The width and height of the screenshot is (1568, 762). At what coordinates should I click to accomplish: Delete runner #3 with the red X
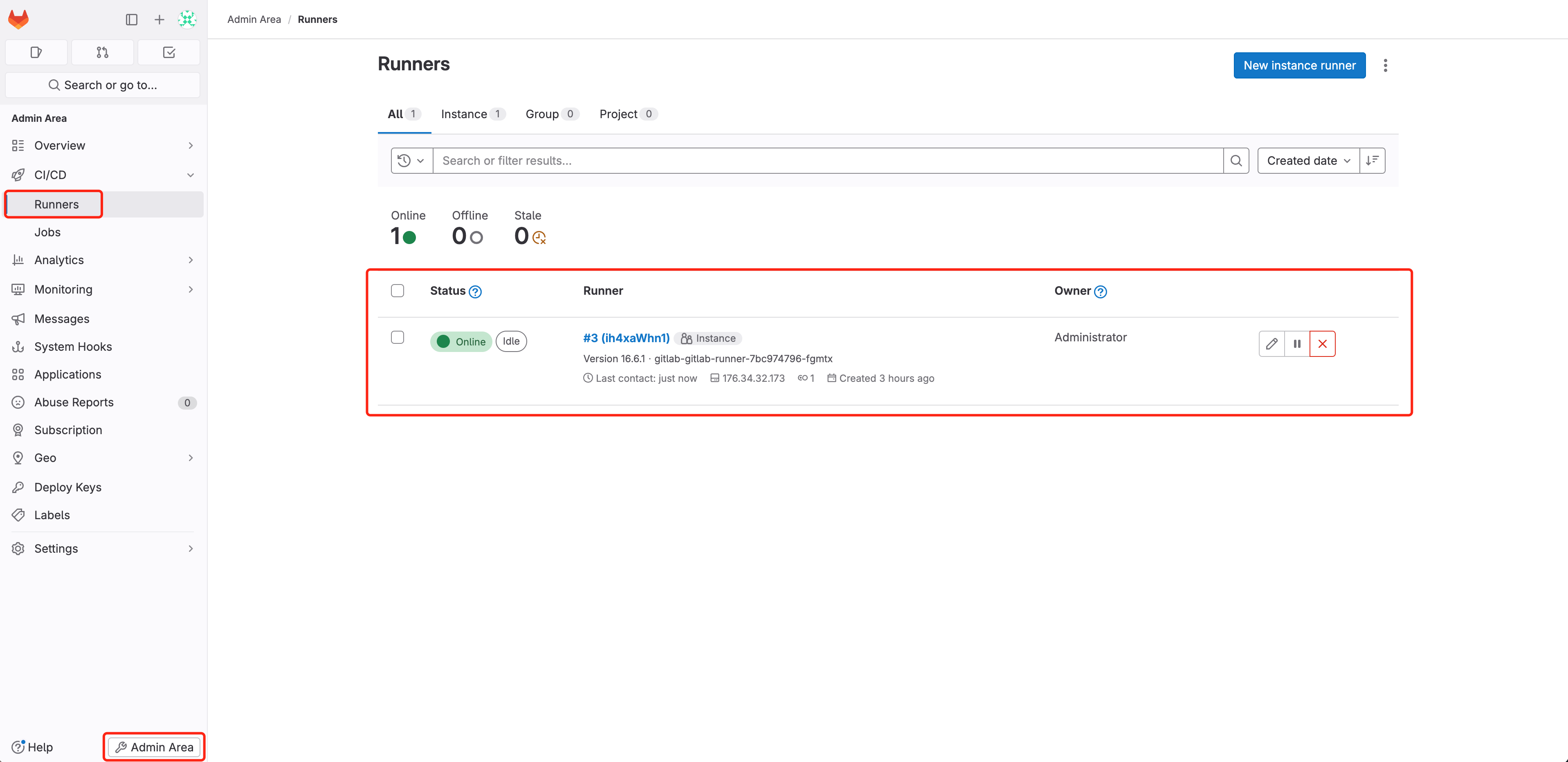(x=1322, y=344)
